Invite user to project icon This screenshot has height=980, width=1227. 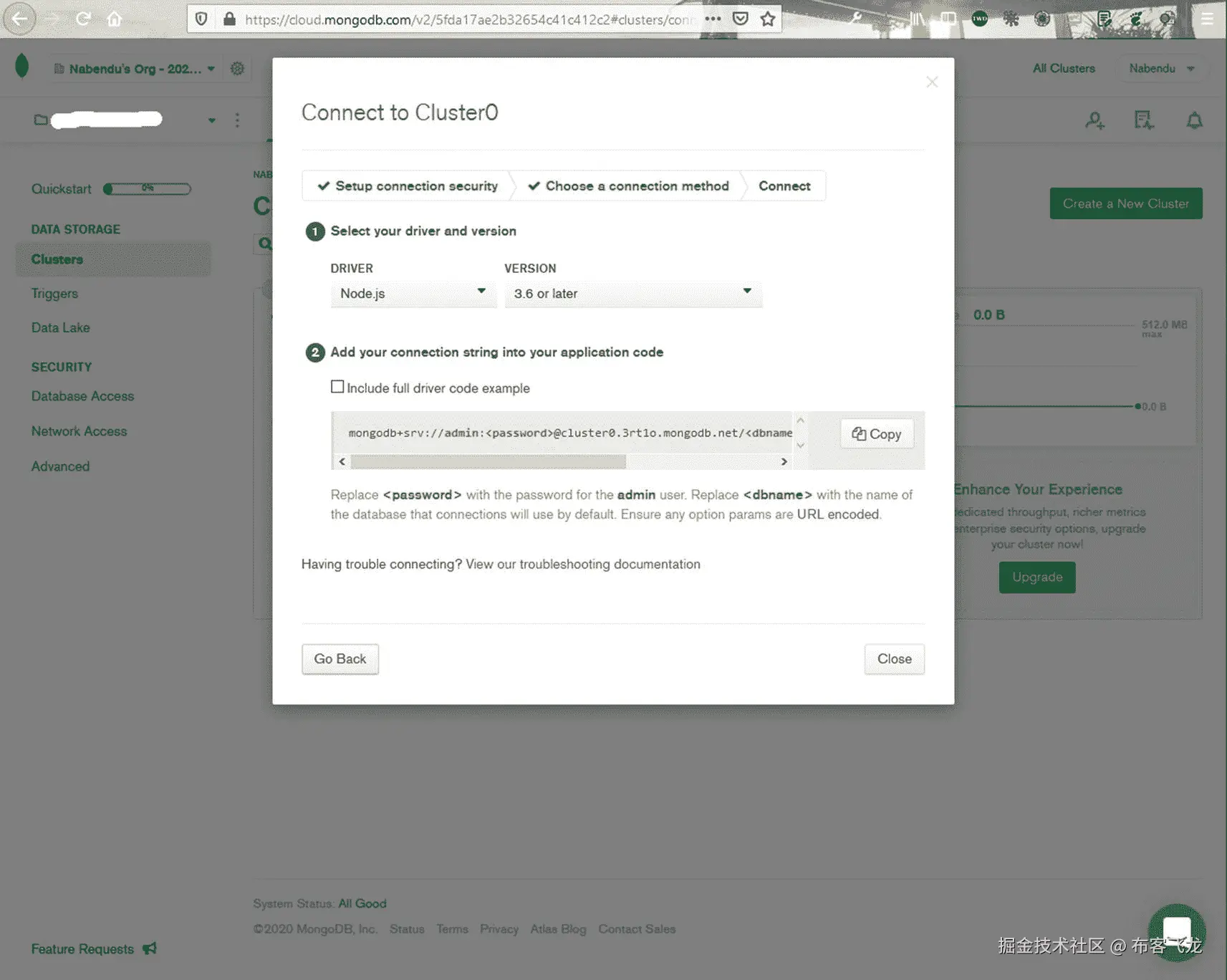(1094, 120)
